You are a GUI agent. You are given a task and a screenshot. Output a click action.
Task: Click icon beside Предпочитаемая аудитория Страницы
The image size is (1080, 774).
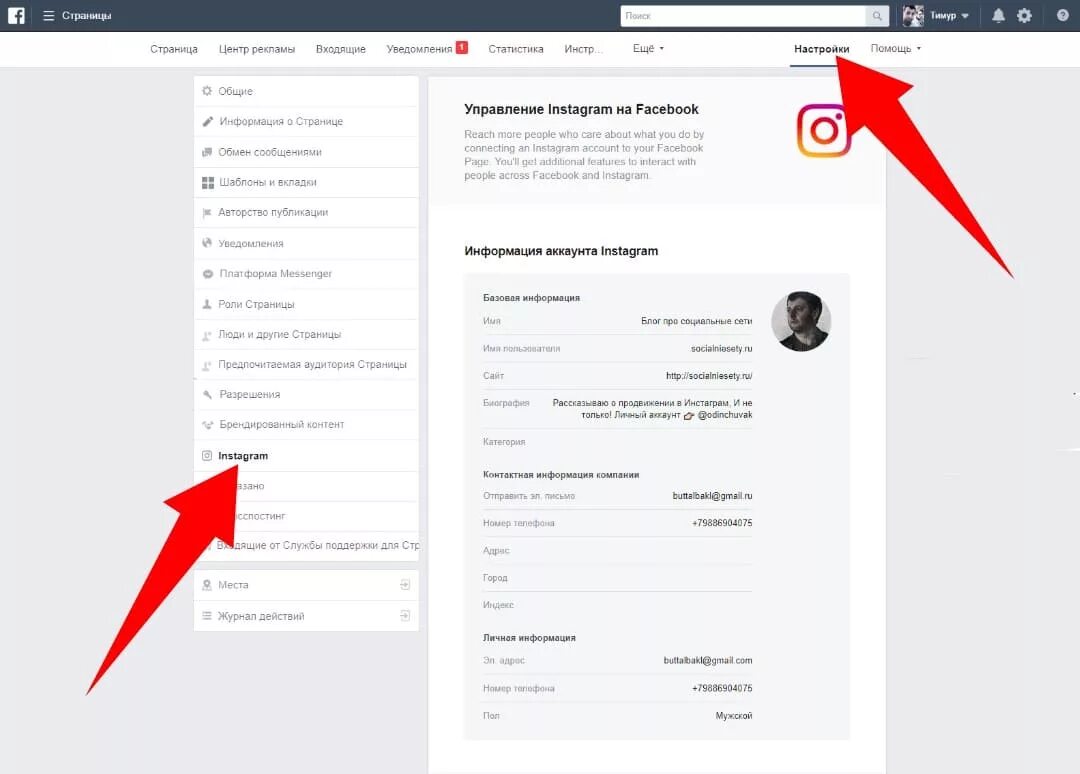(207, 365)
